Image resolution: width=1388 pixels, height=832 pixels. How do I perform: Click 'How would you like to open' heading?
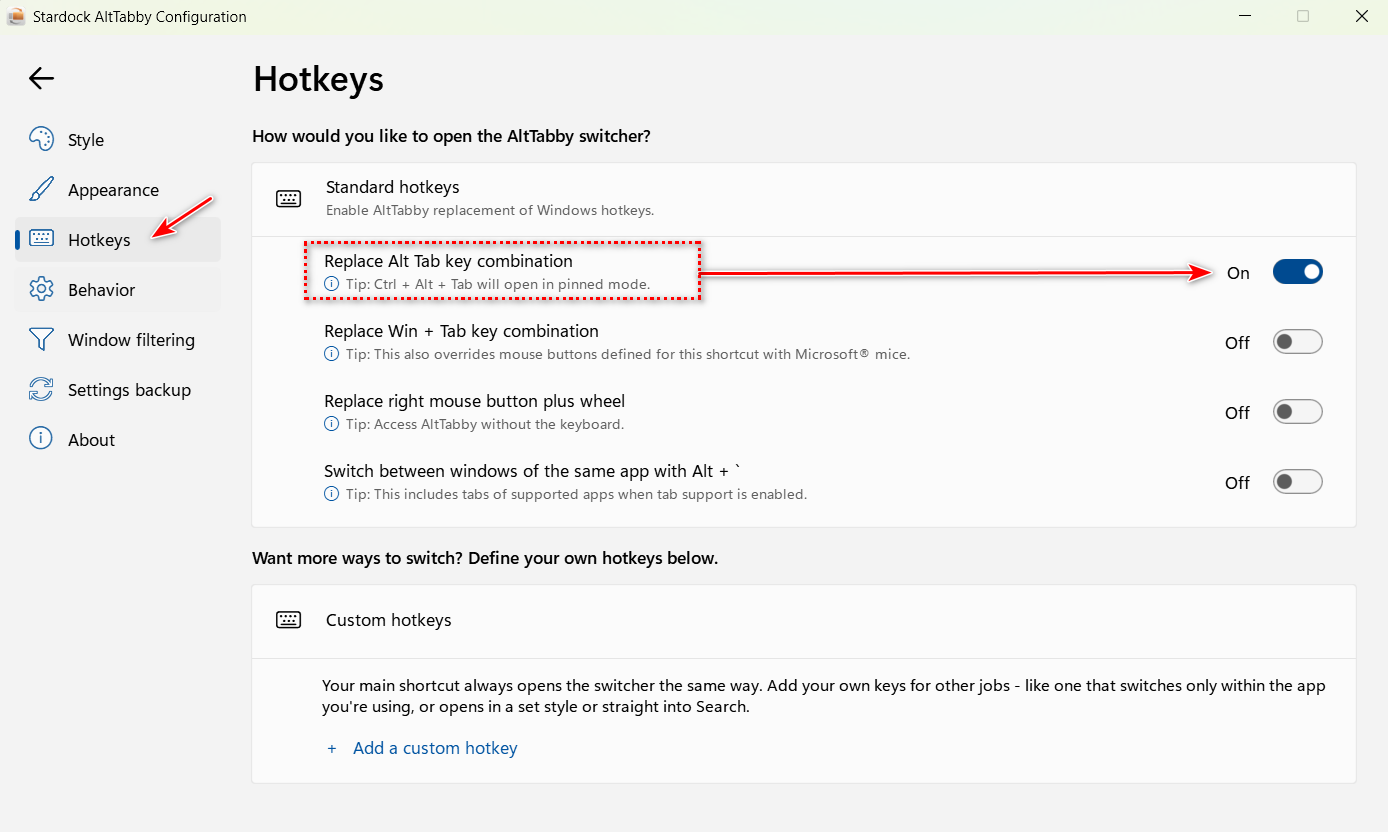click(x=451, y=136)
